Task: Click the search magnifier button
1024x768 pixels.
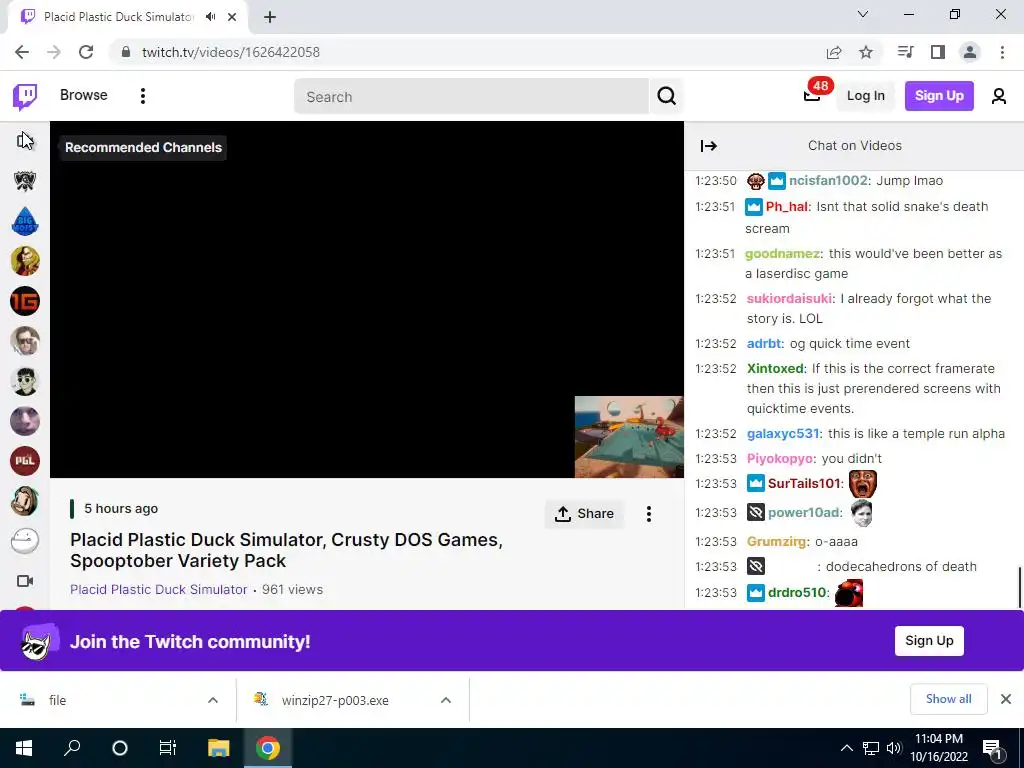Action: coord(666,97)
